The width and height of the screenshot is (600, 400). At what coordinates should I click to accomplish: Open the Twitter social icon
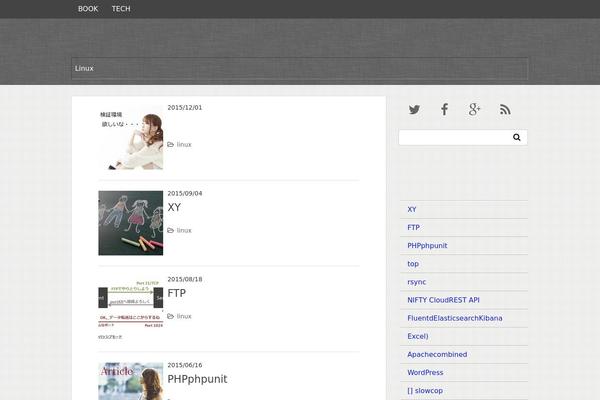(414, 110)
